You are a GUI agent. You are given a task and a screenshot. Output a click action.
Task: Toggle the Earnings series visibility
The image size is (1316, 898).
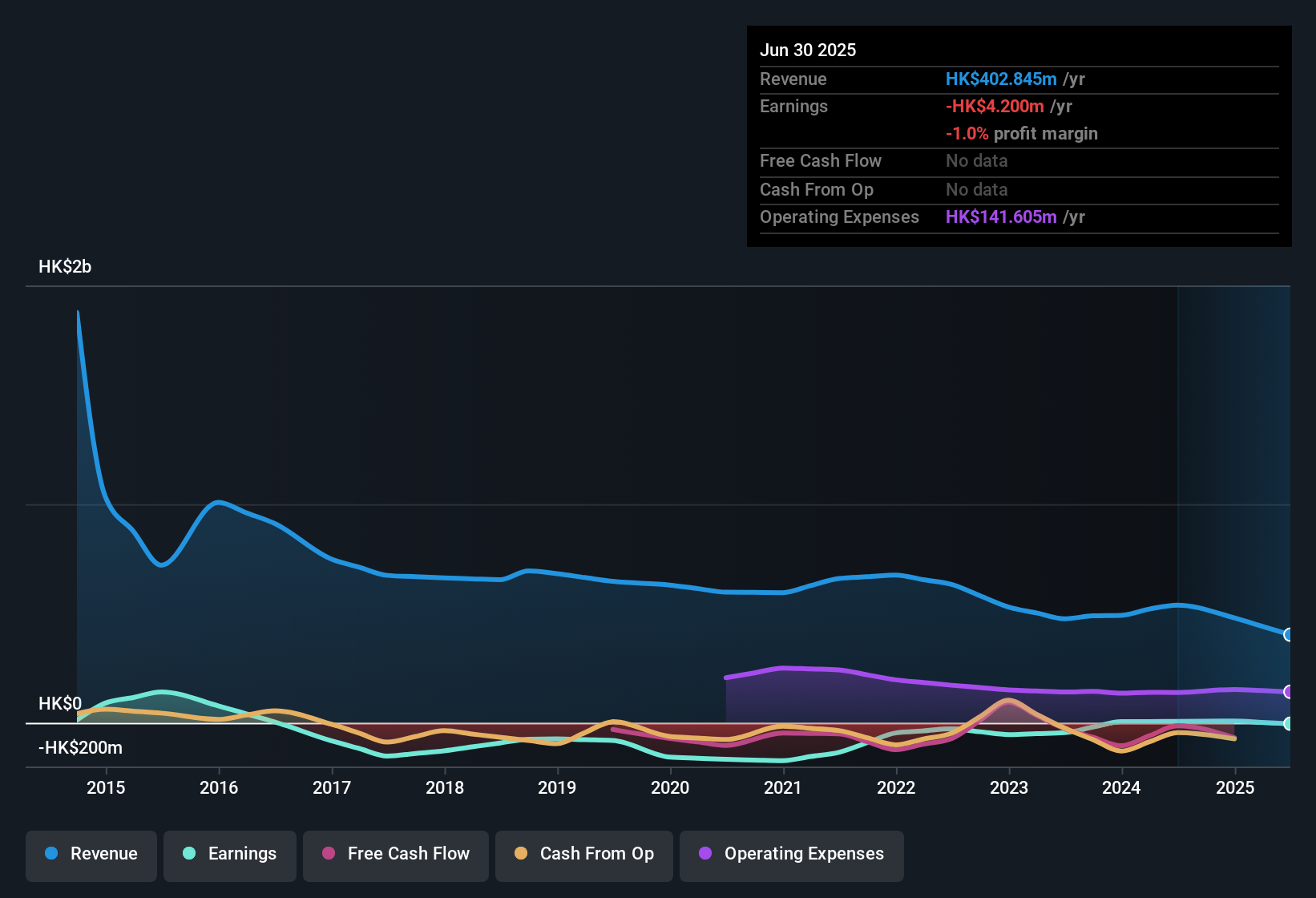coord(229,854)
